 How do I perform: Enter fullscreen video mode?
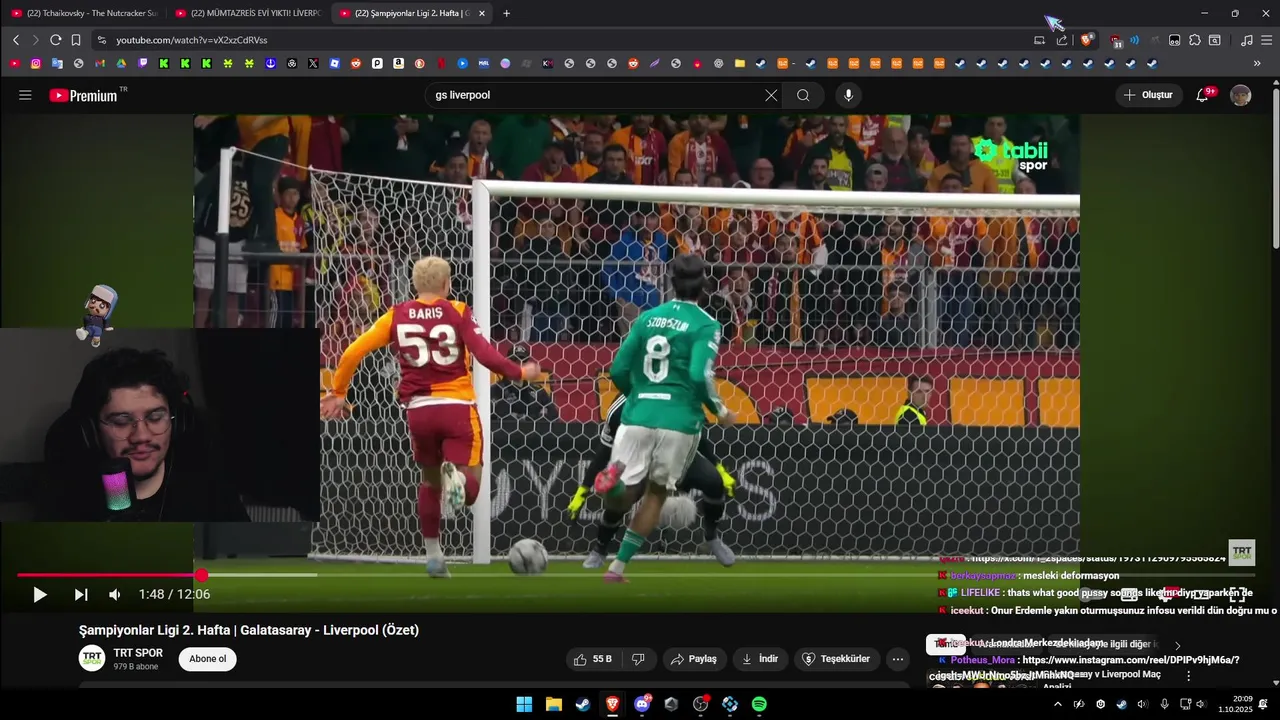(1237, 595)
